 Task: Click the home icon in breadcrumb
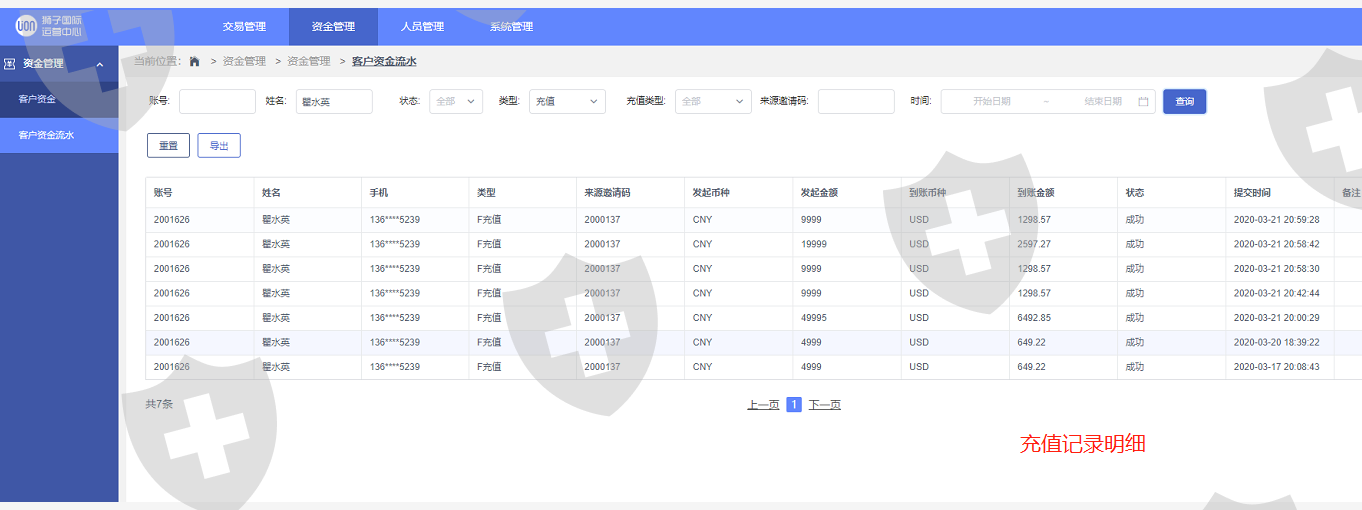(x=194, y=61)
